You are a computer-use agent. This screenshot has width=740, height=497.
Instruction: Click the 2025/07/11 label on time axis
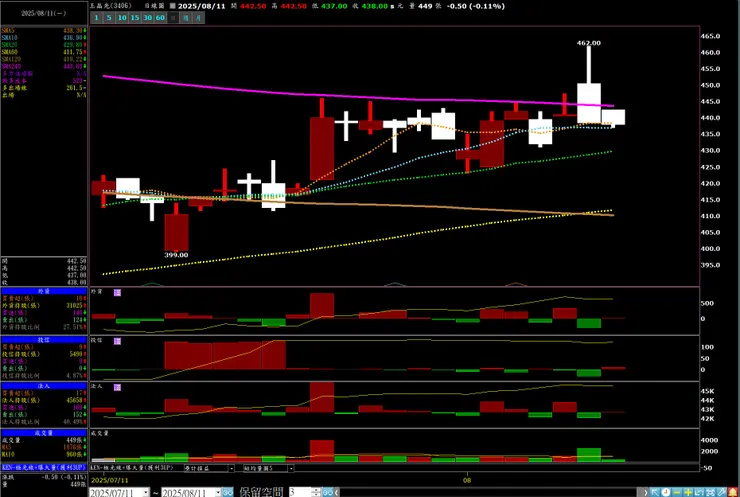click(109, 480)
